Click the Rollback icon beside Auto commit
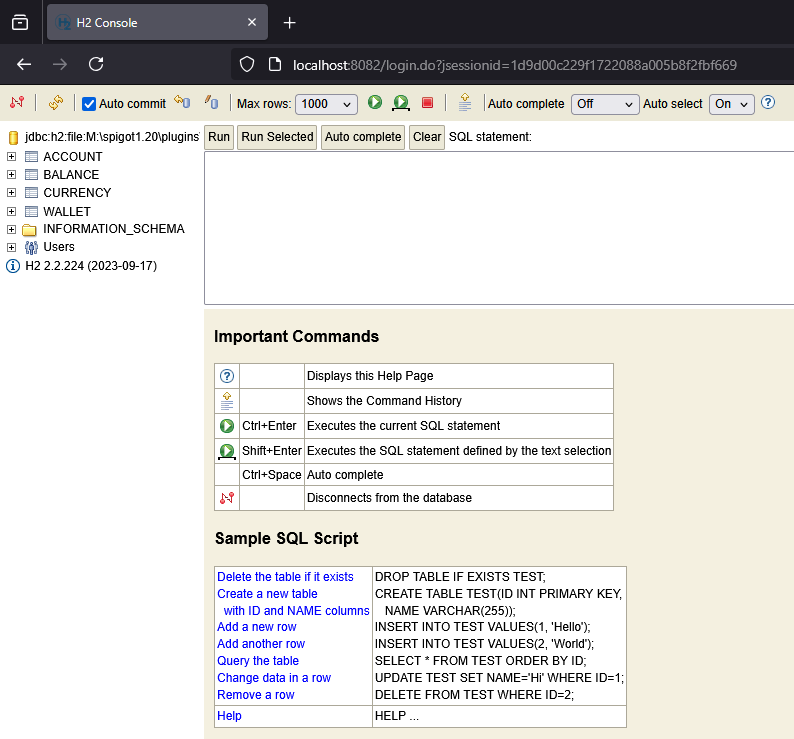The height and width of the screenshot is (739, 794). [x=182, y=102]
